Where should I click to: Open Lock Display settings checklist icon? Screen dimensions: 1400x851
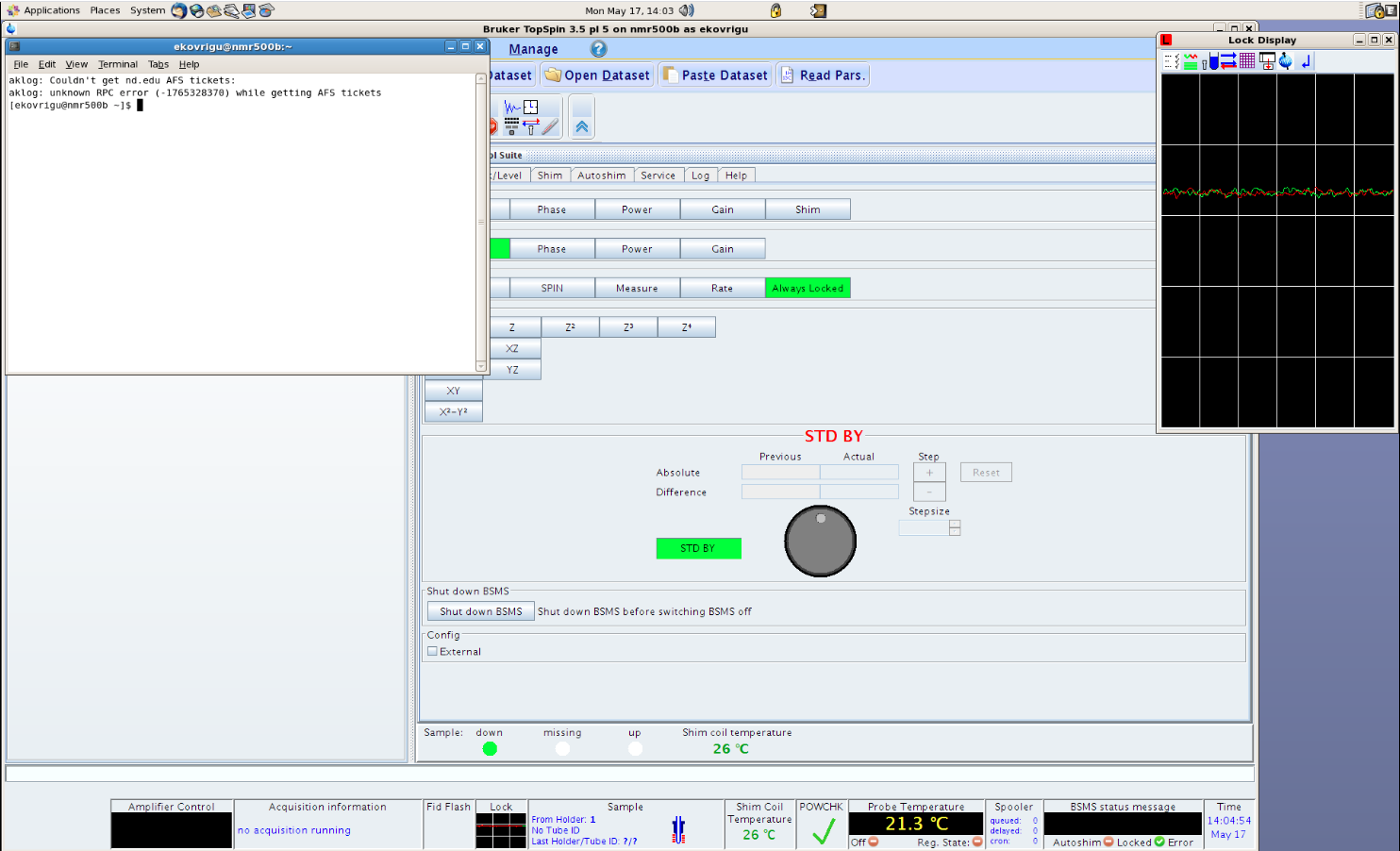pos(1171,61)
